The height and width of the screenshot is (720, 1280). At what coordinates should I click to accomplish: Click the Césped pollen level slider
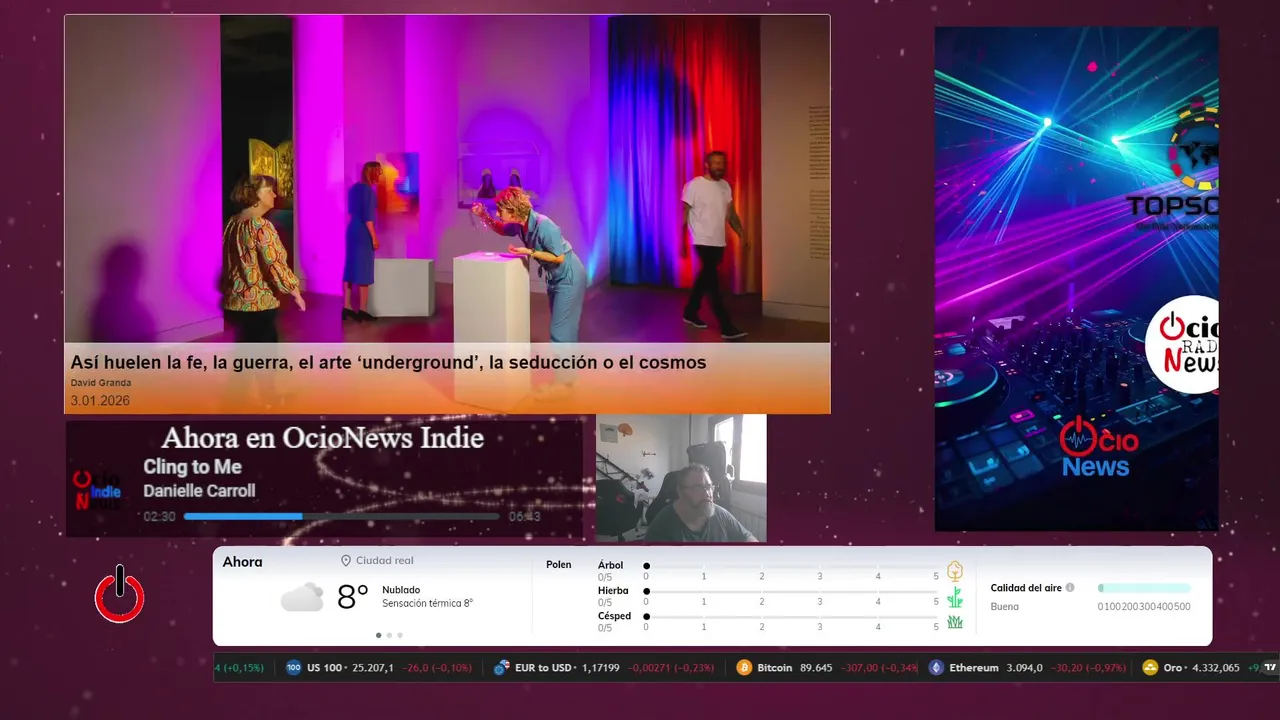(792, 616)
